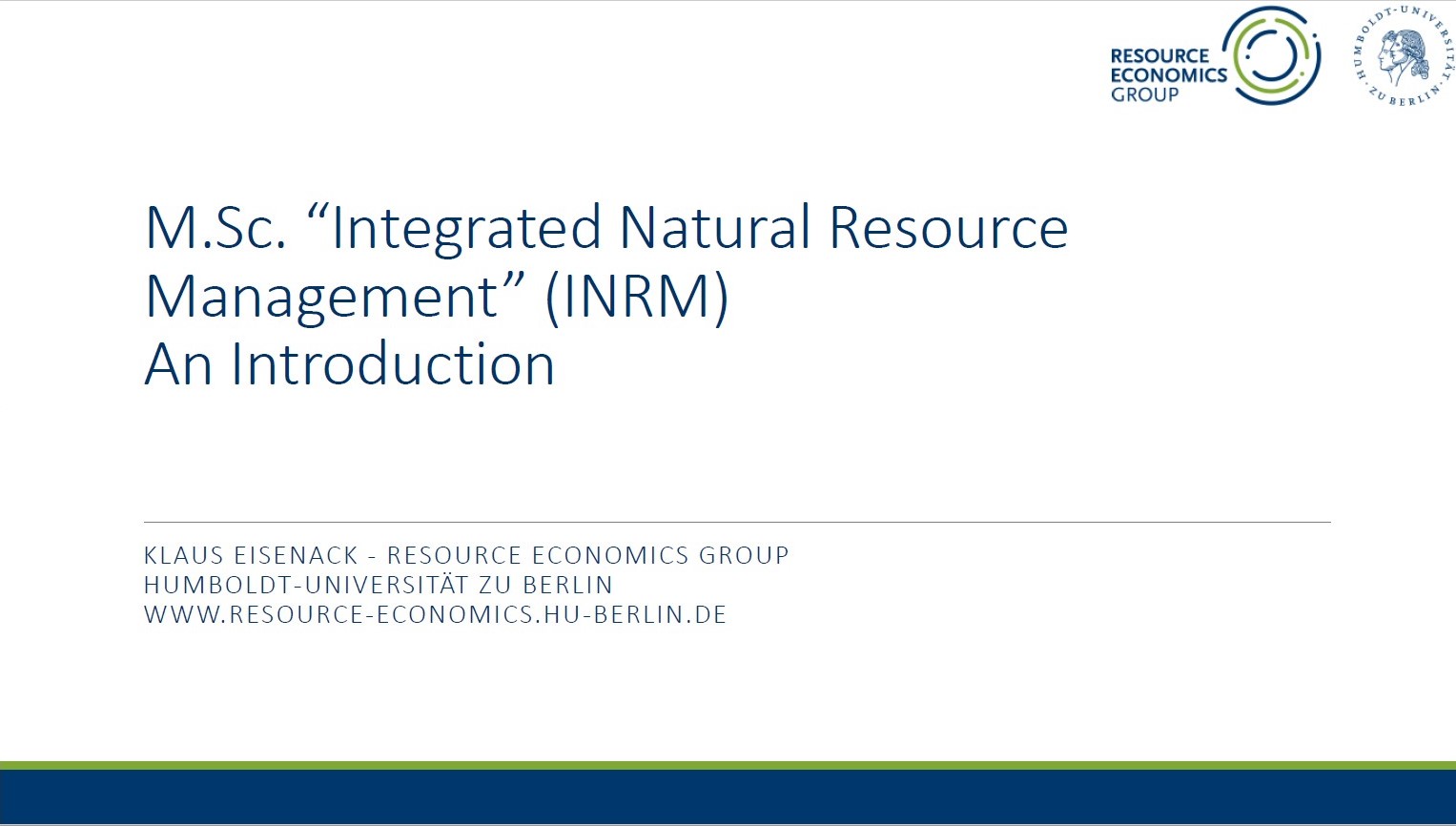This screenshot has width=1456, height=826.
Task: Click the word GROUP in the logo
Action: 1144,94
